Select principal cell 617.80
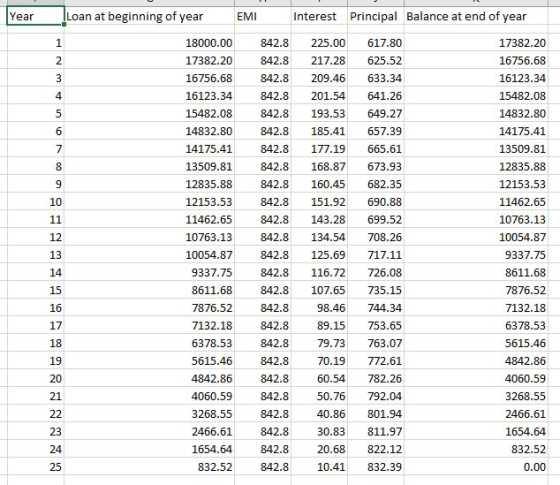The width and height of the screenshot is (560, 485). 376,43
